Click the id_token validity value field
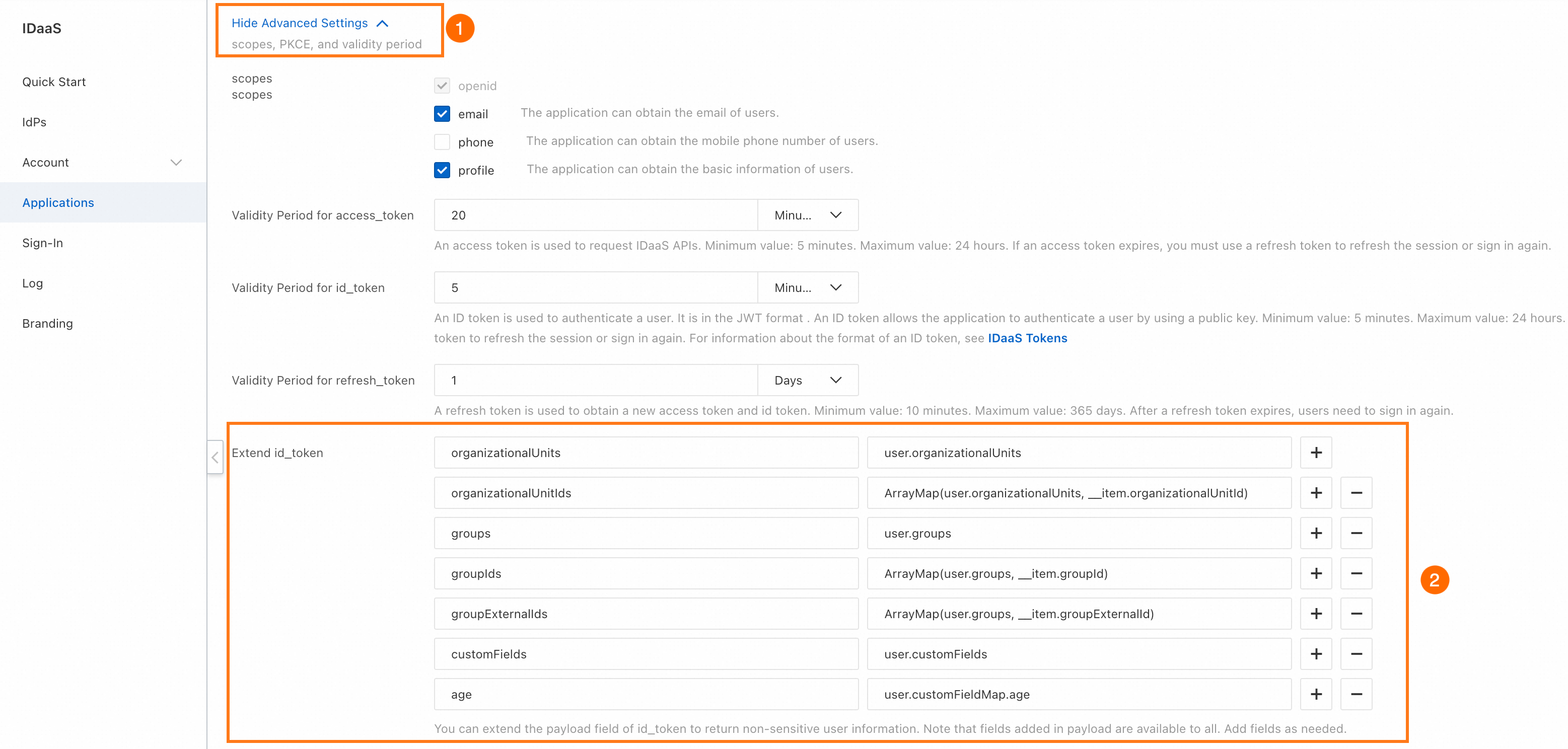 [x=595, y=288]
